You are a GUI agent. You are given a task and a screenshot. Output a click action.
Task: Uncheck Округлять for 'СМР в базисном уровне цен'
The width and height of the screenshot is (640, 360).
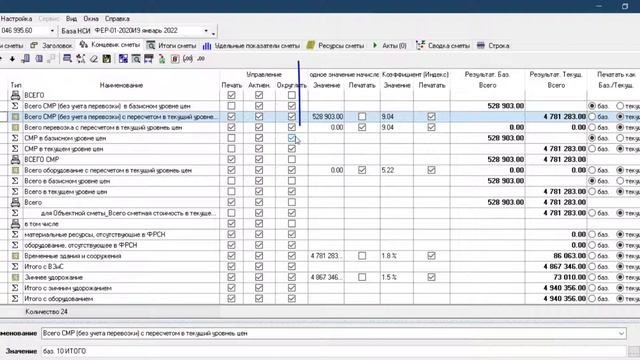point(291,138)
